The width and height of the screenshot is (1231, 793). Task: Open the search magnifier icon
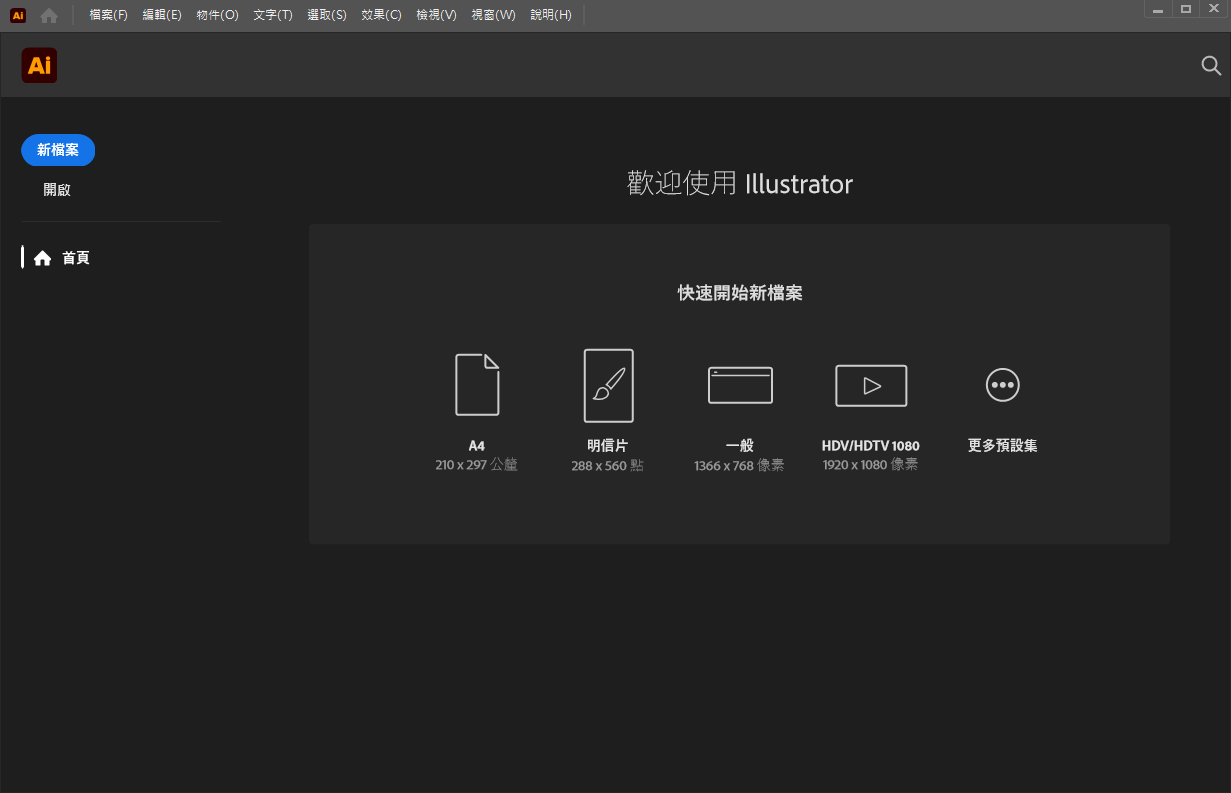[1211, 66]
